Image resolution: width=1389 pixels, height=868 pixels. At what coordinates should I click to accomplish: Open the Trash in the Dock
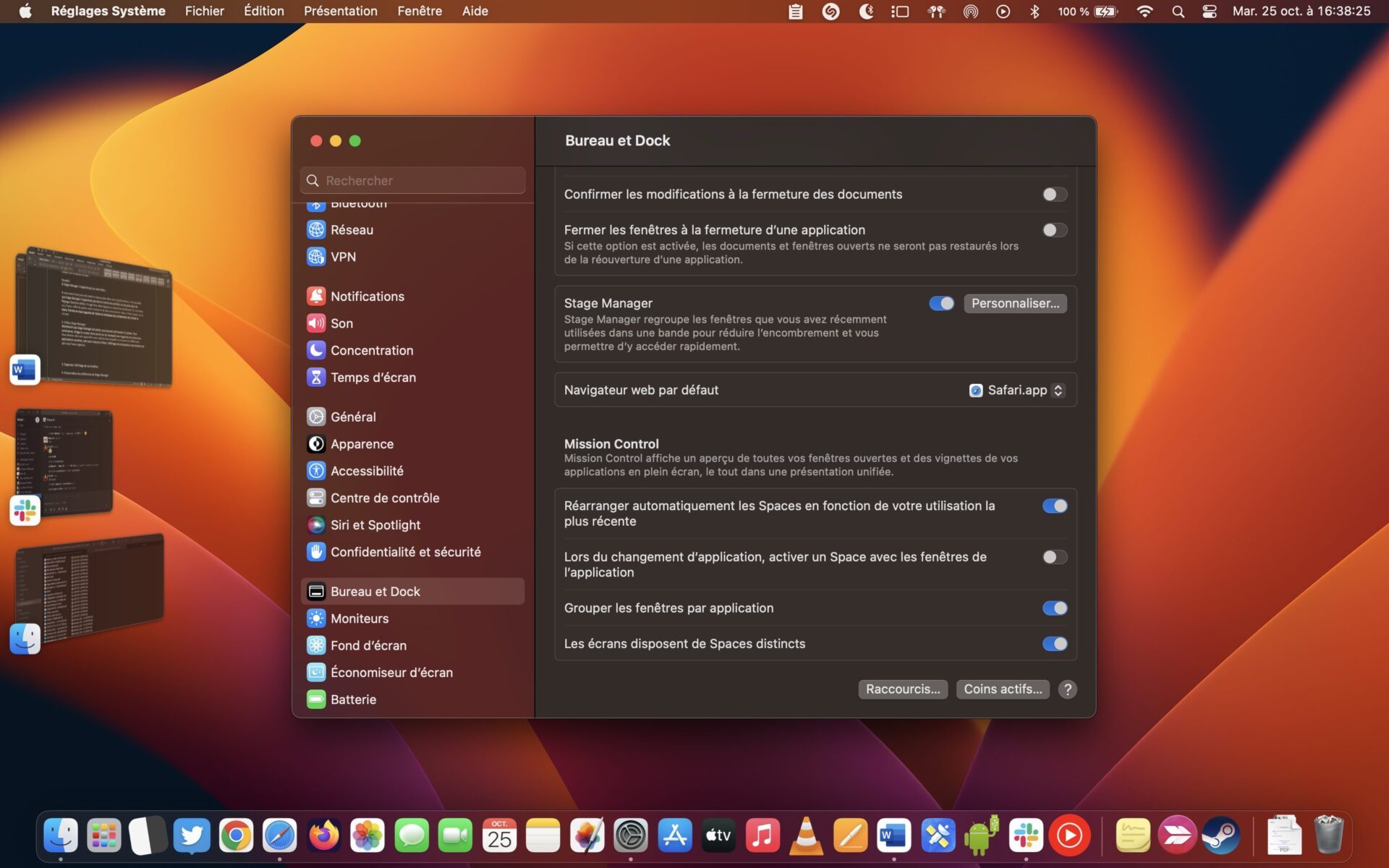point(1328,835)
